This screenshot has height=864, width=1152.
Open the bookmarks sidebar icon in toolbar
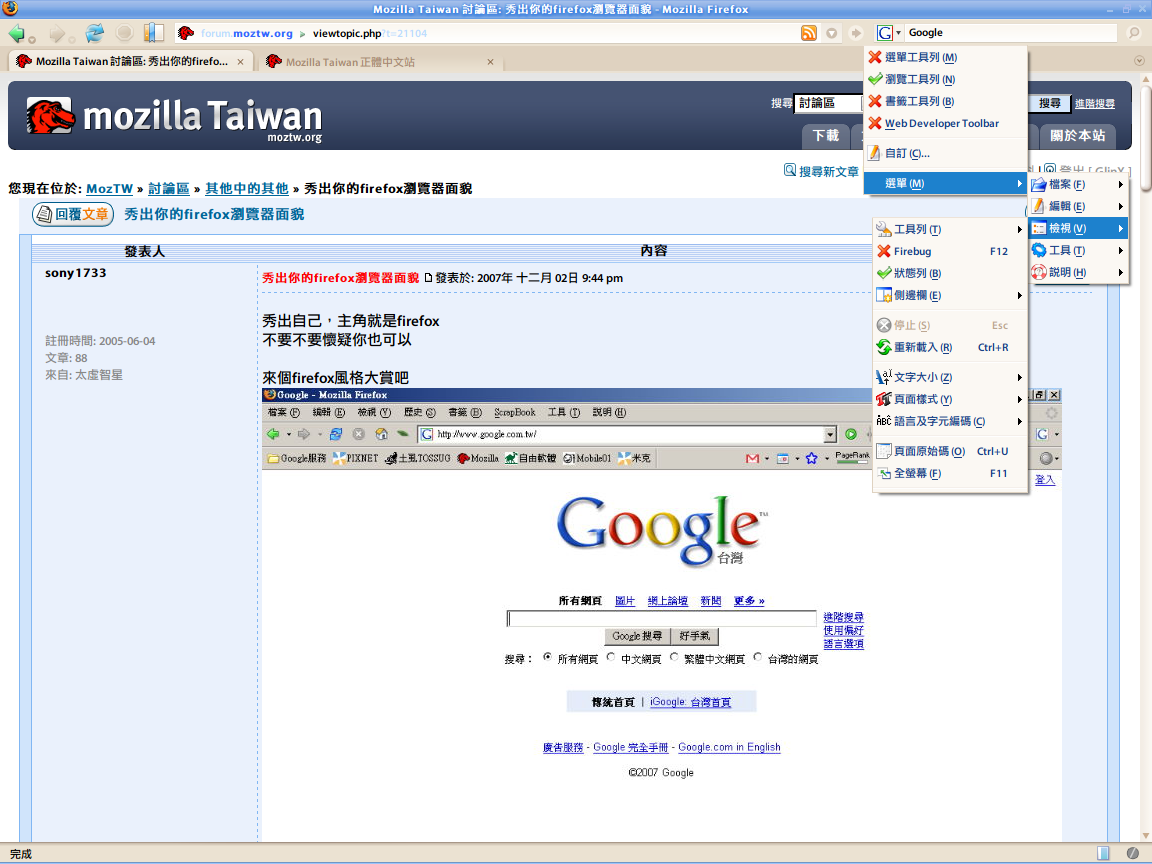click(x=153, y=33)
